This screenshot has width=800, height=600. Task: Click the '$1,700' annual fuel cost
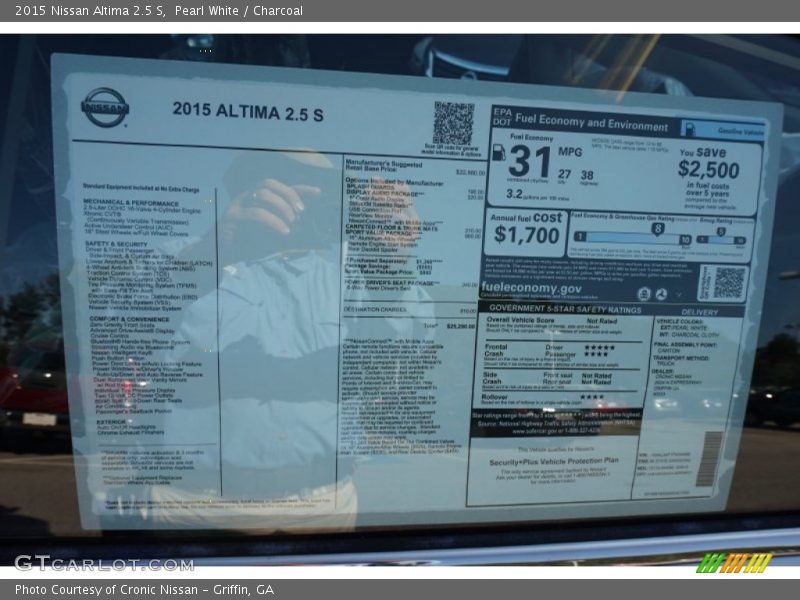[x=527, y=235]
